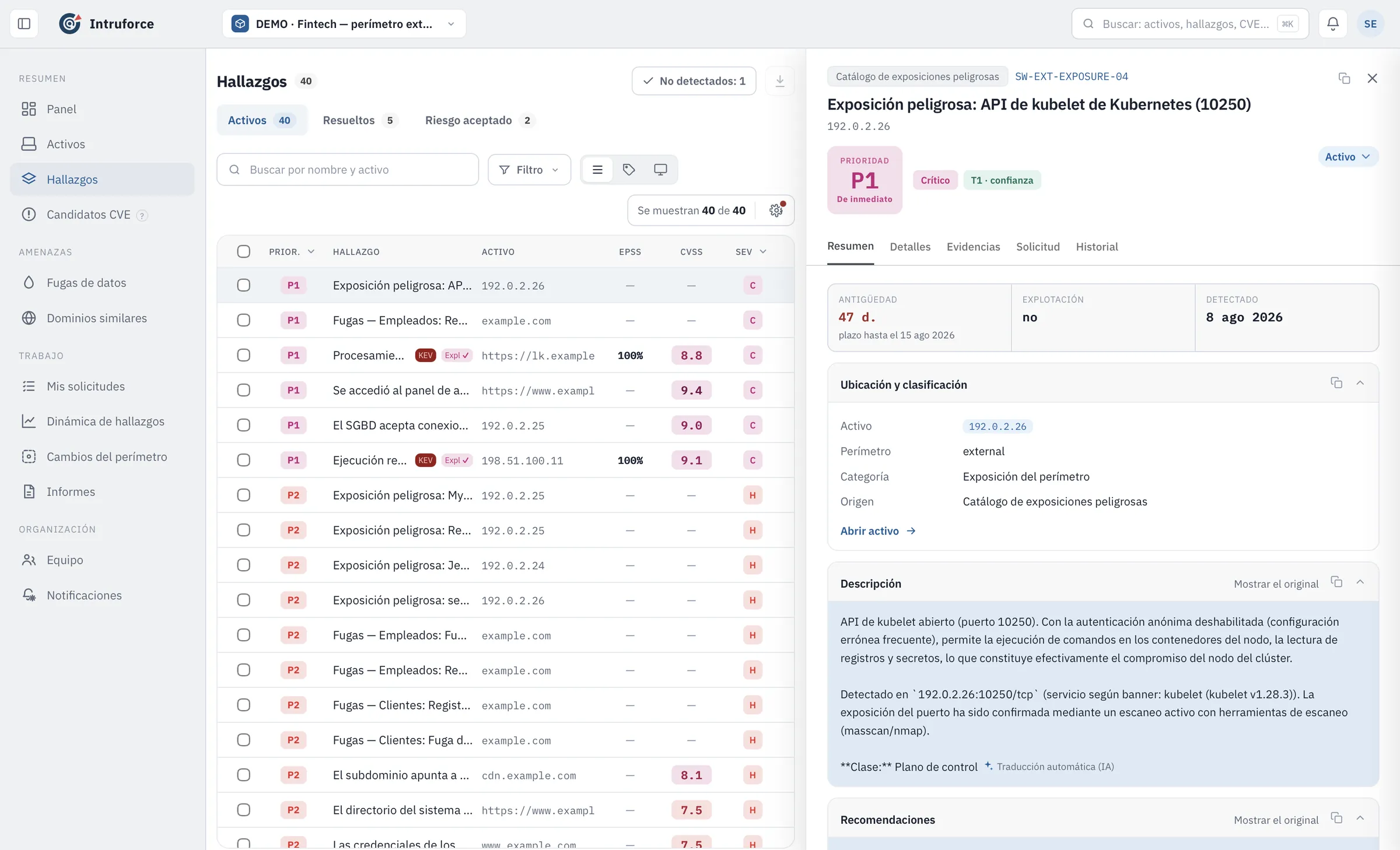Check the El SGBD acepta conexio... row
The image size is (1400, 850).
244,425
